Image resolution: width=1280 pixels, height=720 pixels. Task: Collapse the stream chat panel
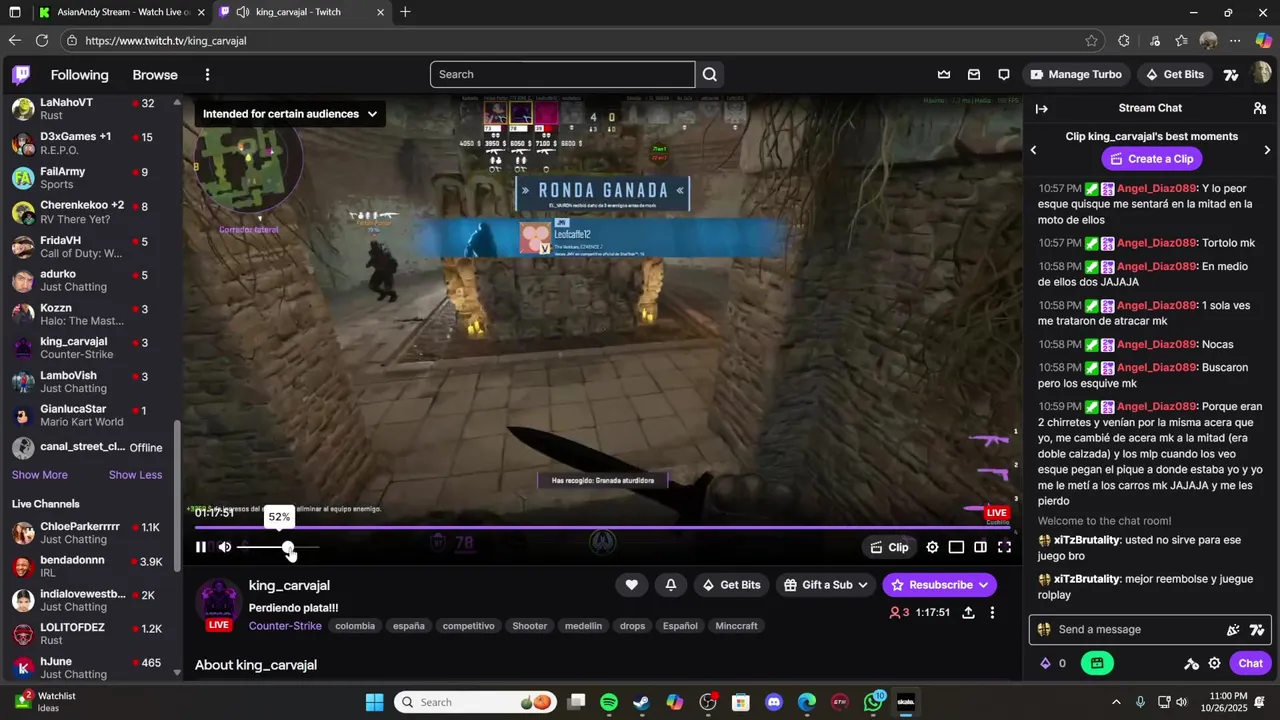click(x=1041, y=108)
